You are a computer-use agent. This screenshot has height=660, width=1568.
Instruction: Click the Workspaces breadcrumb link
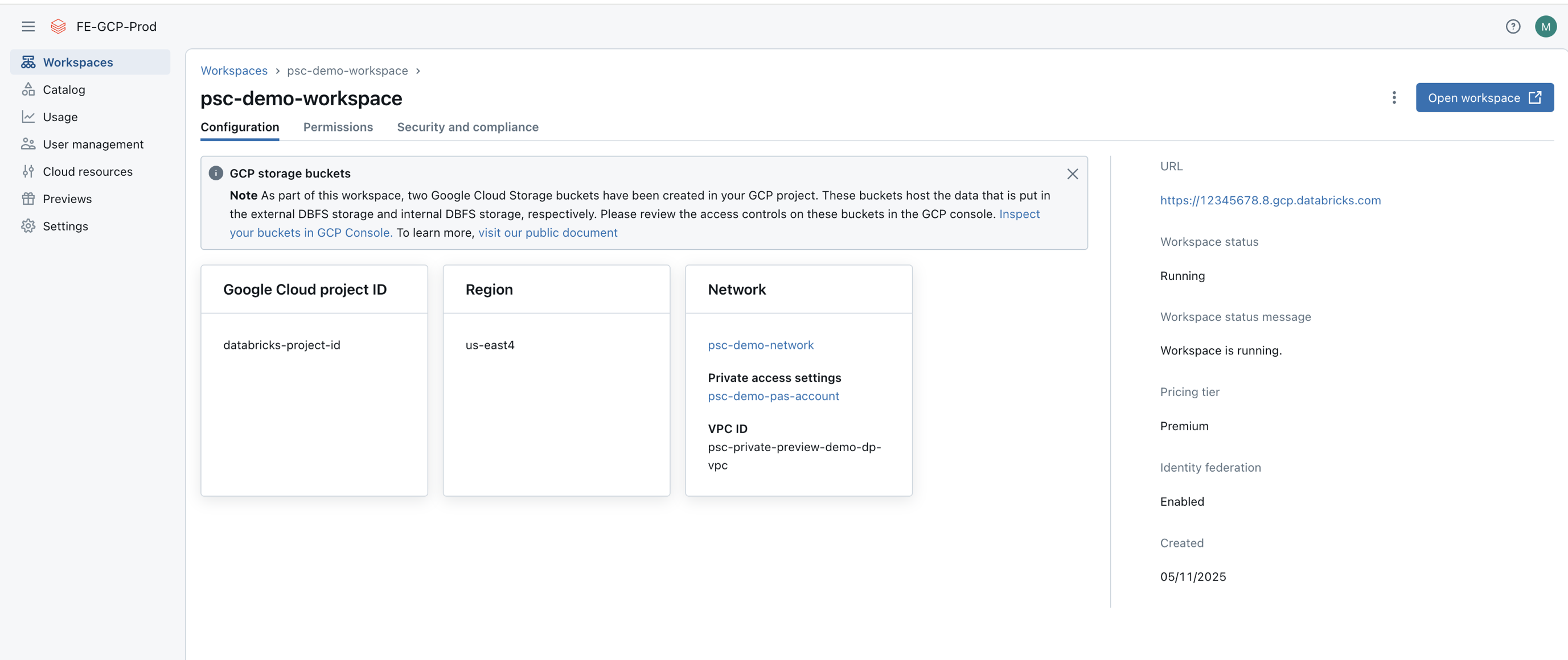234,71
